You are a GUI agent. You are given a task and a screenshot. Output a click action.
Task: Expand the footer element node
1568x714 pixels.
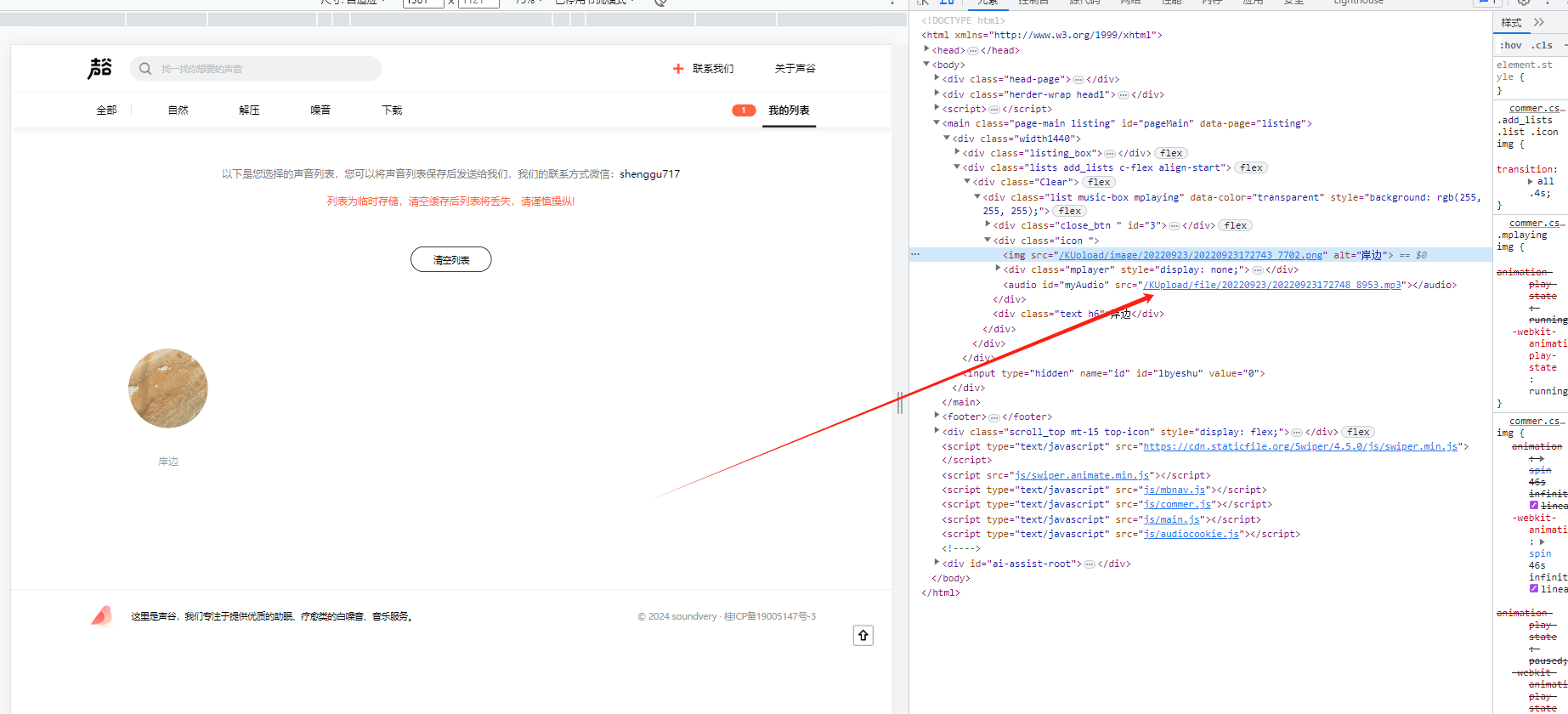(x=937, y=416)
